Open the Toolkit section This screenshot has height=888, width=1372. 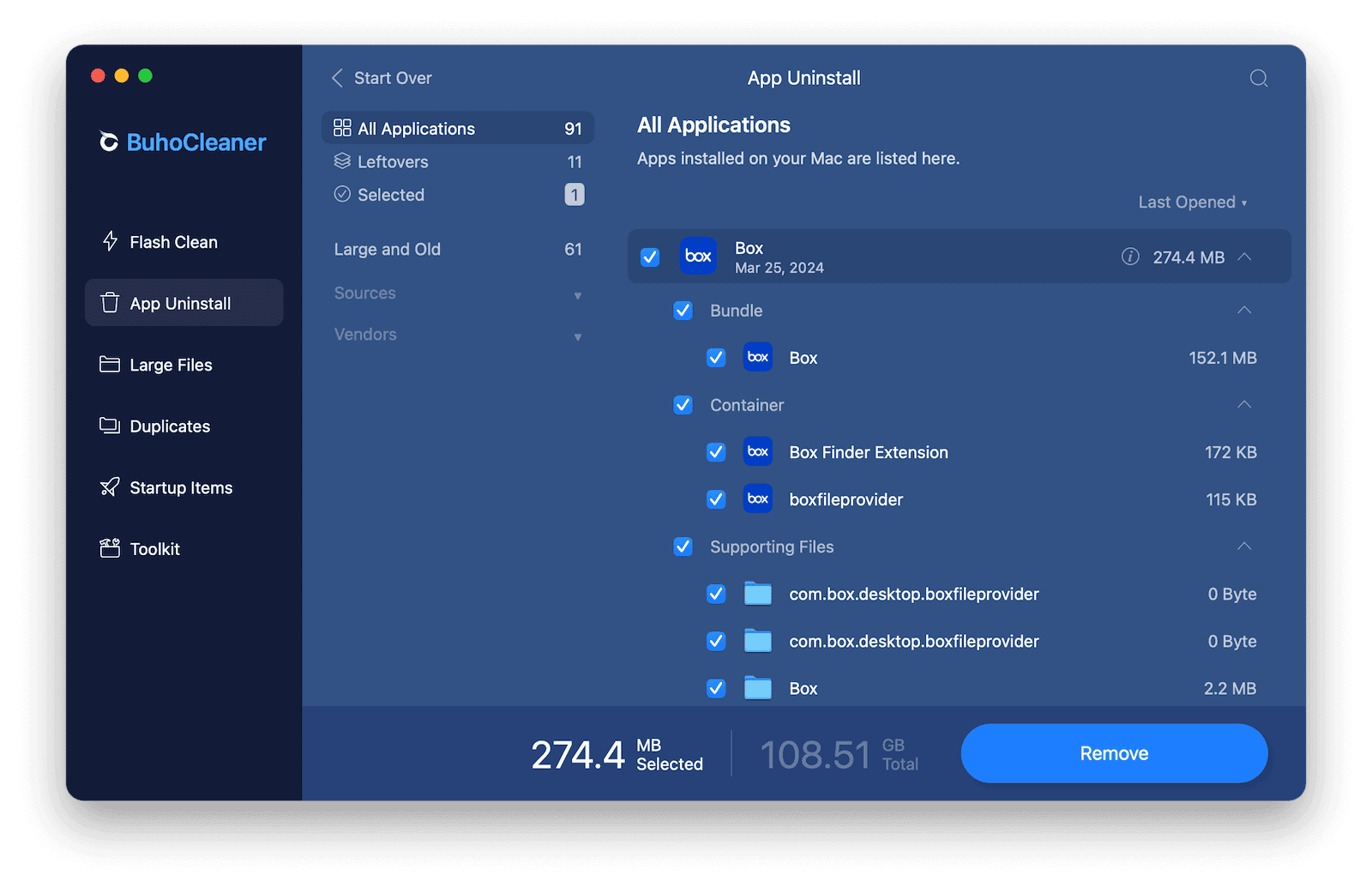[184, 549]
